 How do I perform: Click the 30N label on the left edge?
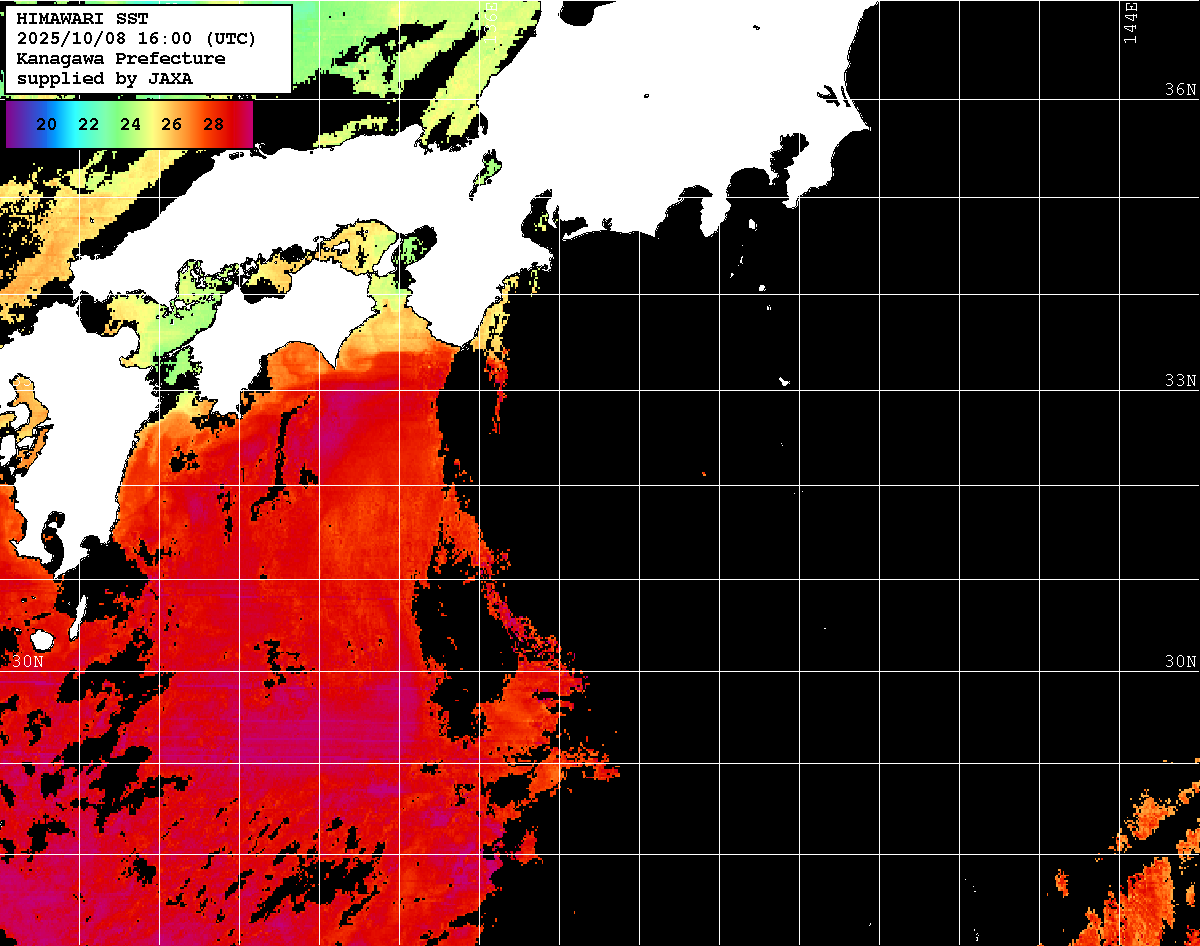(28, 662)
